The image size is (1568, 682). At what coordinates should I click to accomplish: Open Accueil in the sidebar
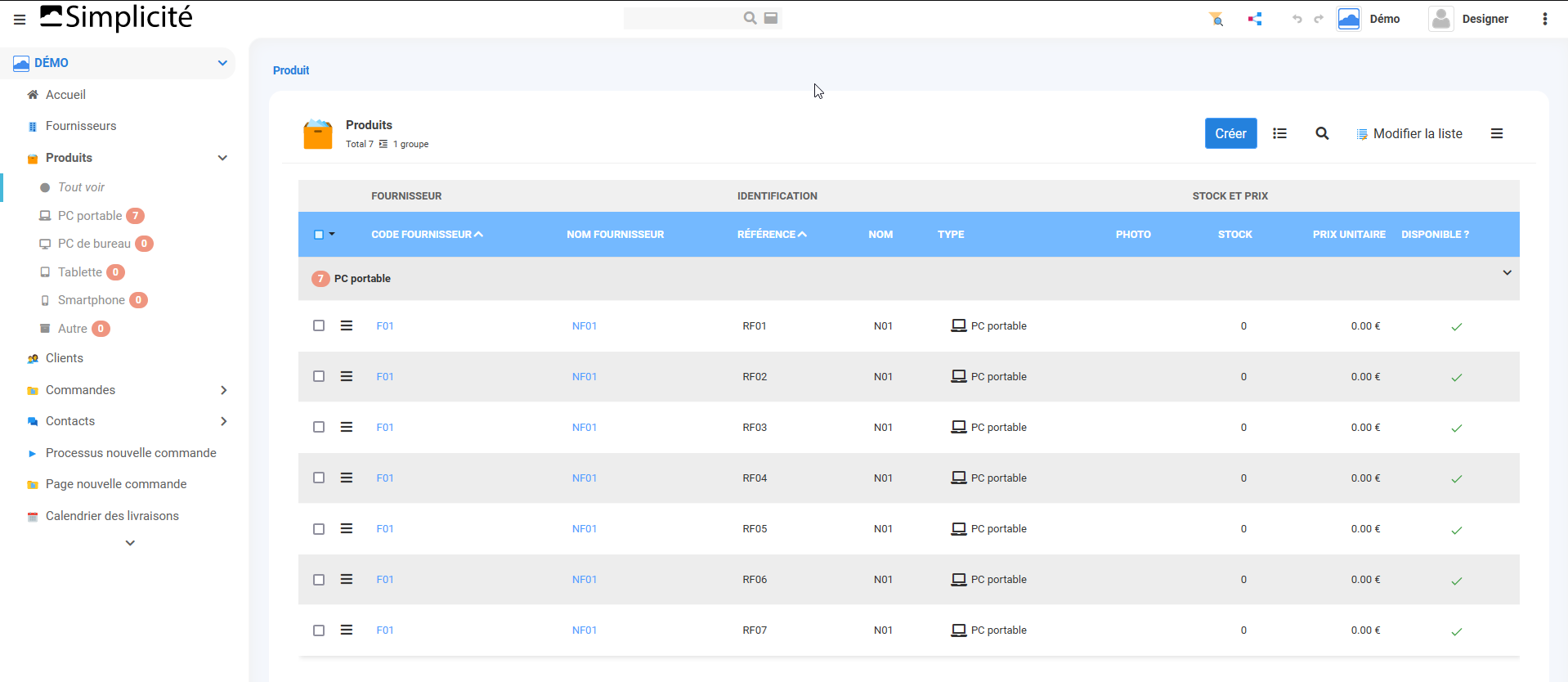pyautogui.click(x=65, y=95)
